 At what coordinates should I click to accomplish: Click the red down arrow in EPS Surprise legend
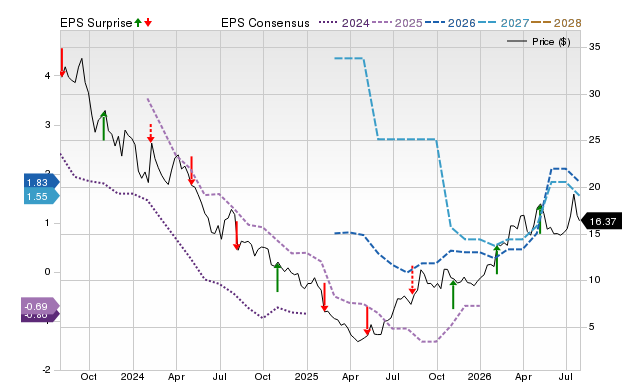coord(148,23)
